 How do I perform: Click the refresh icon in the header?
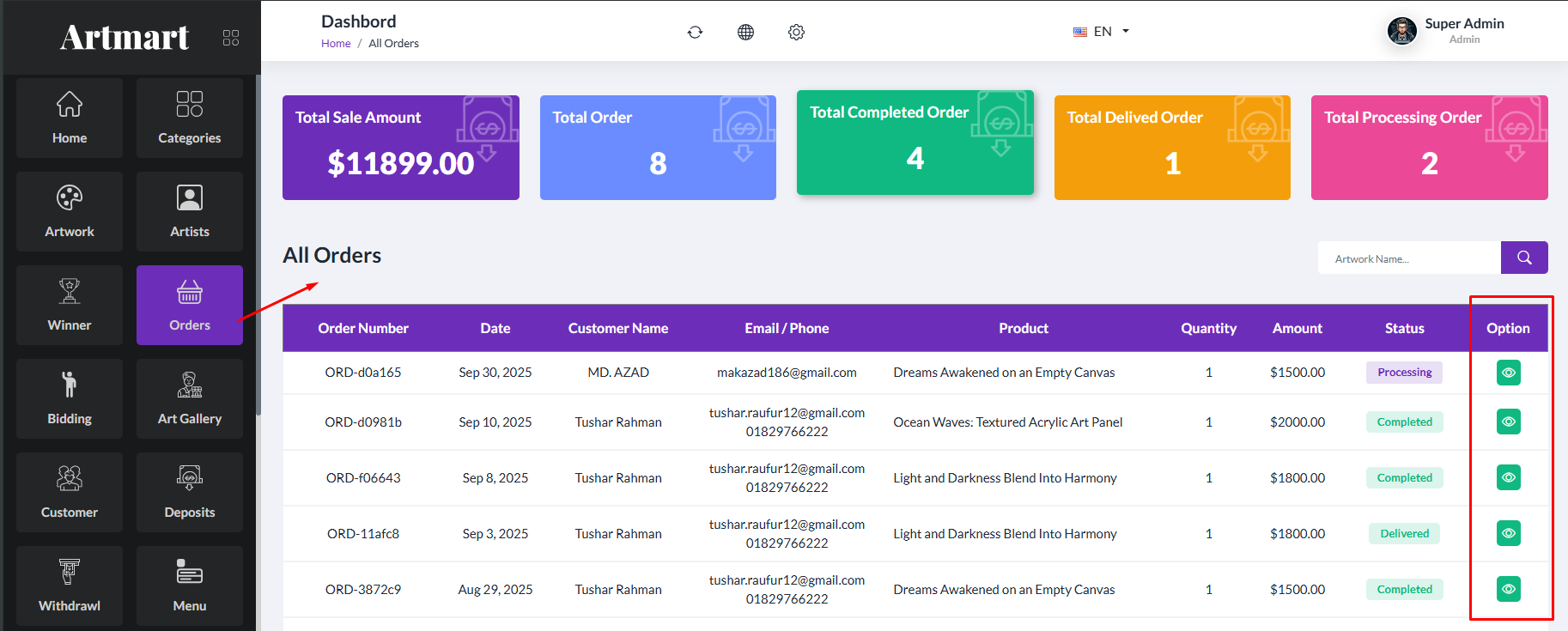coord(695,32)
